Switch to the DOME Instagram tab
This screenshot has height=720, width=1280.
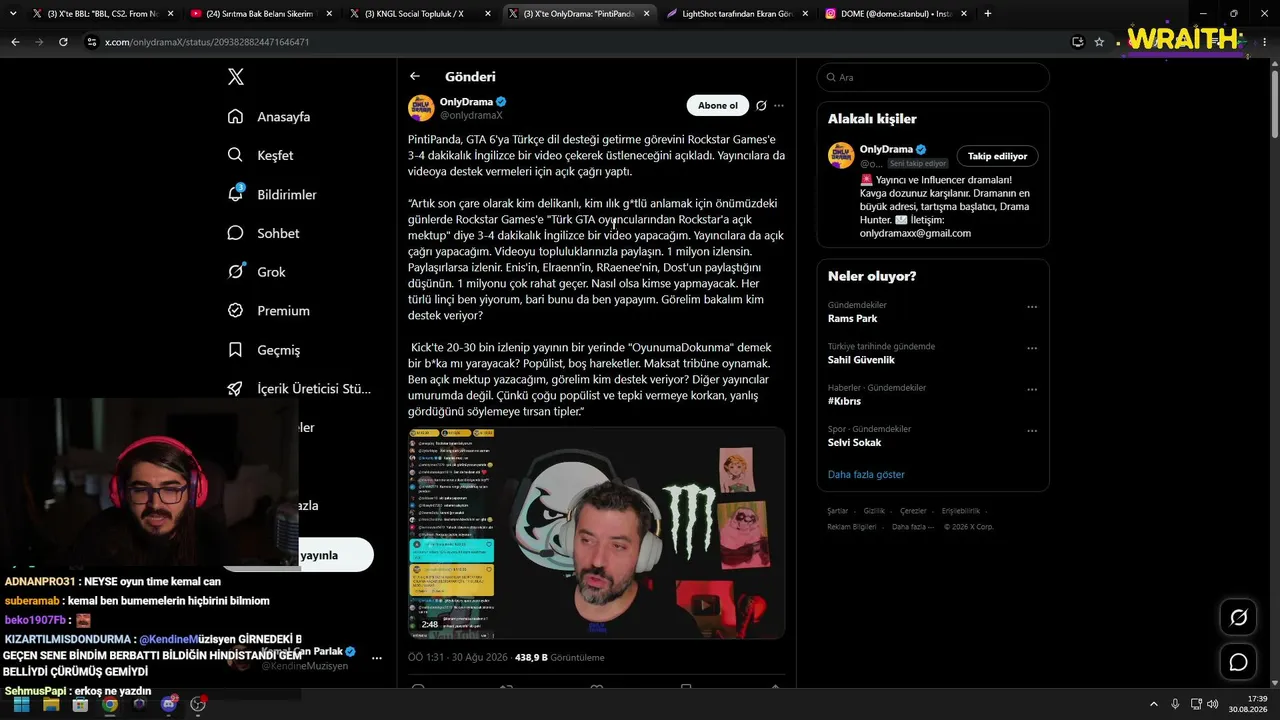pos(895,14)
